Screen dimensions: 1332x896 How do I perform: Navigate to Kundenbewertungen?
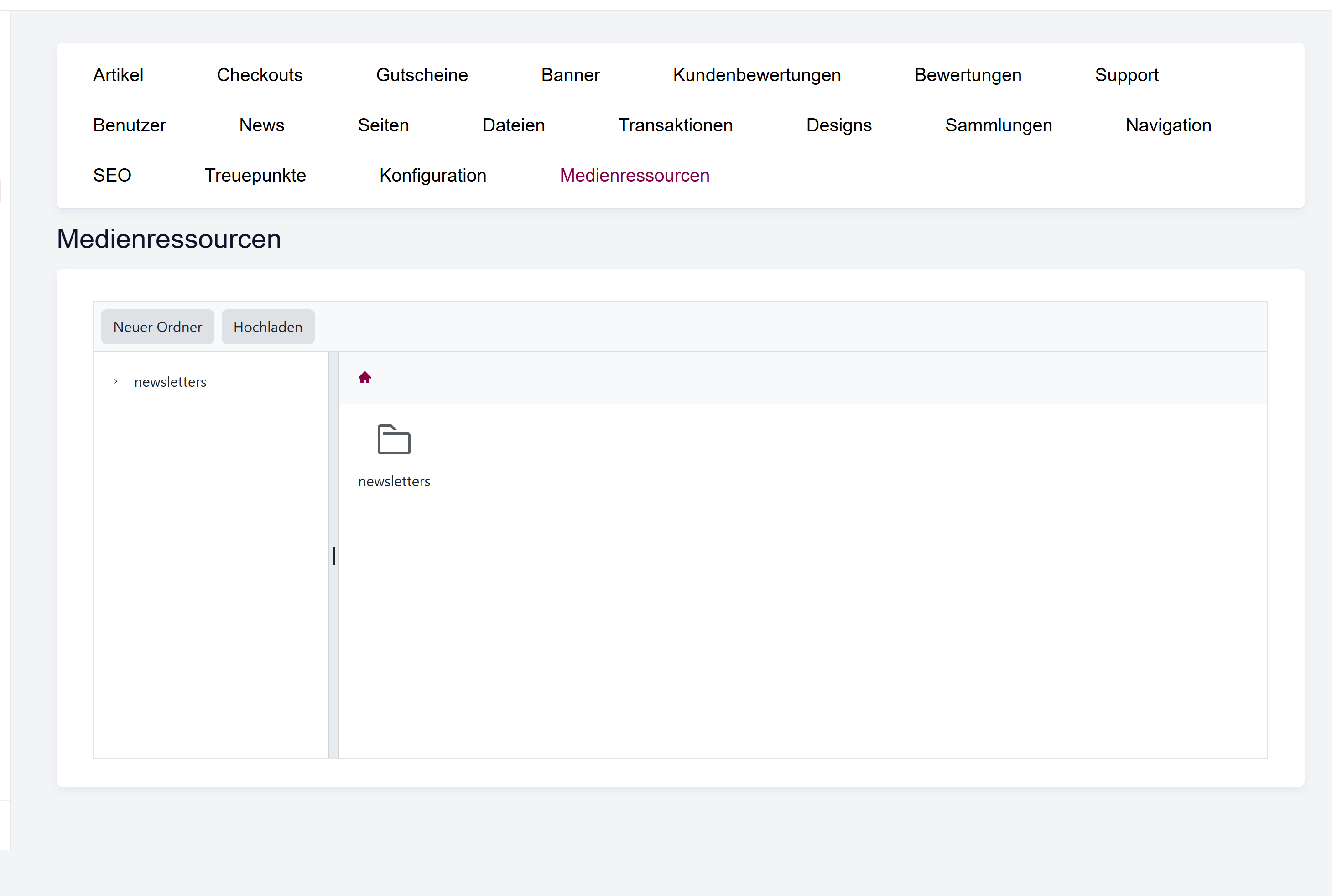coord(757,75)
